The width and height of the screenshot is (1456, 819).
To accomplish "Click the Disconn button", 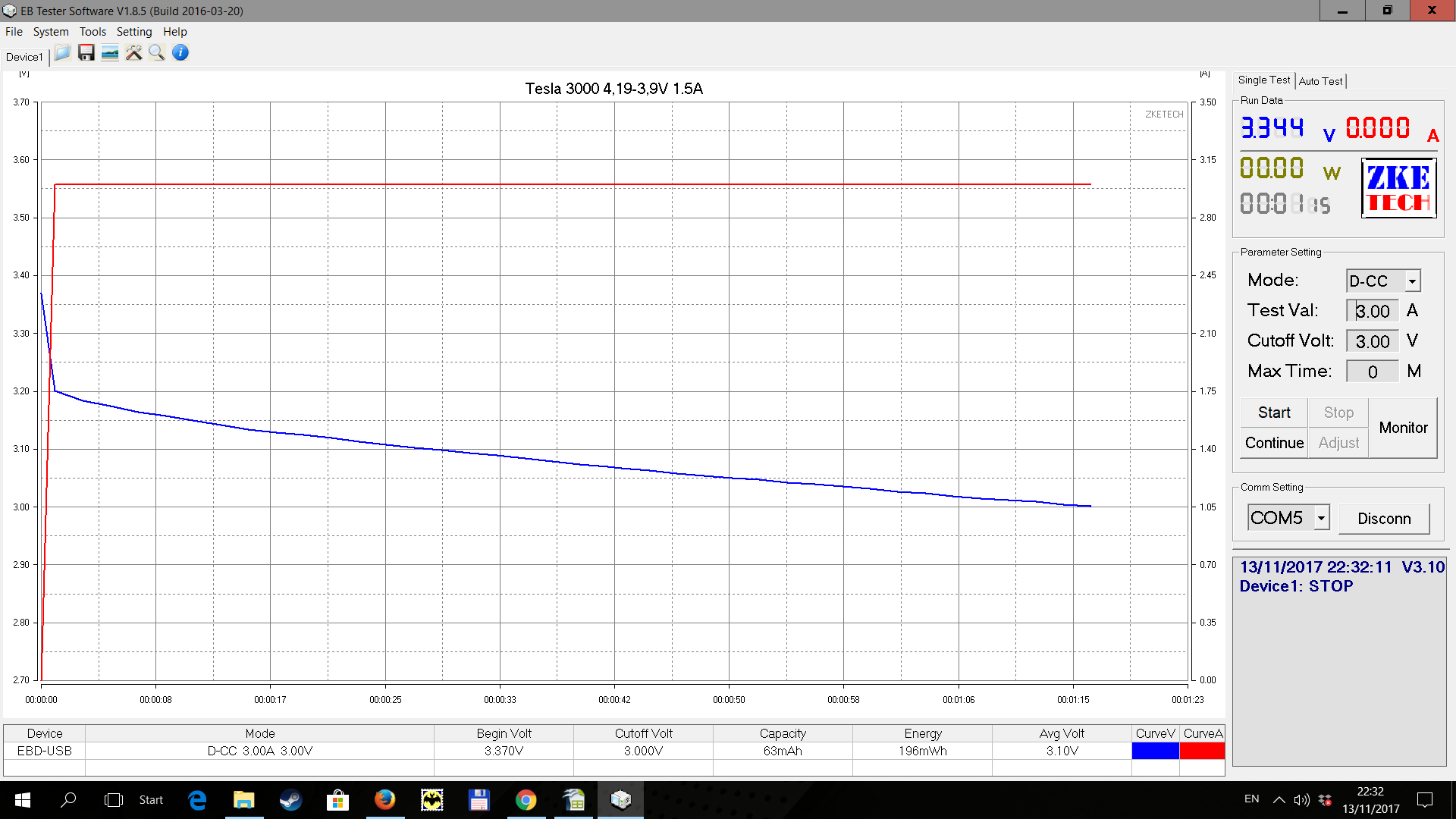I will 1384,519.
